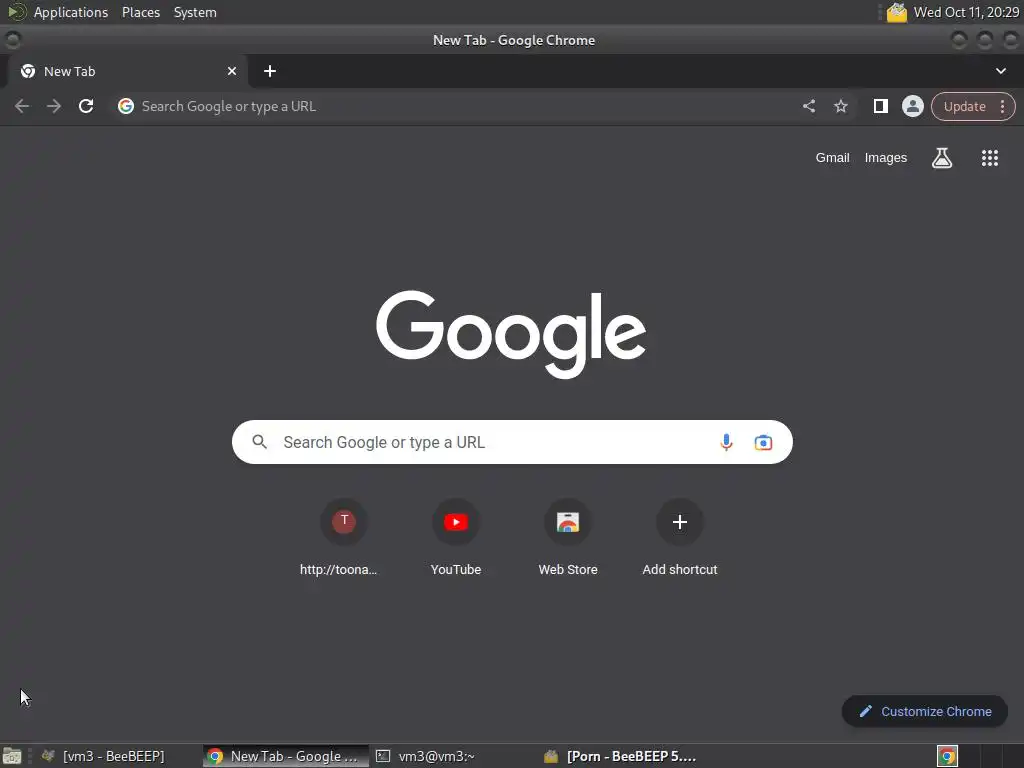Go back with the browser back arrow

(x=22, y=106)
